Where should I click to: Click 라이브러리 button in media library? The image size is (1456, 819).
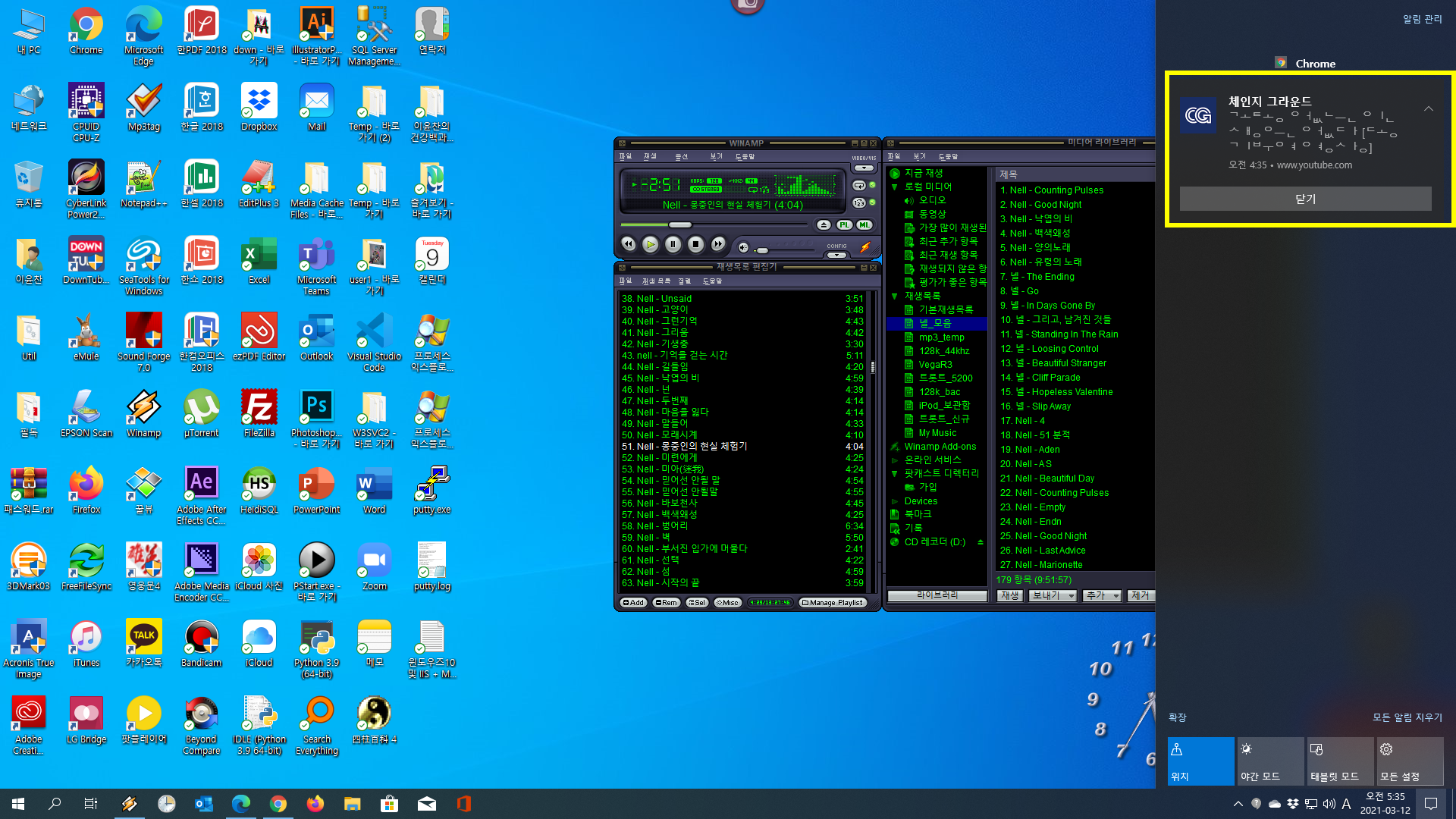(937, 595)
